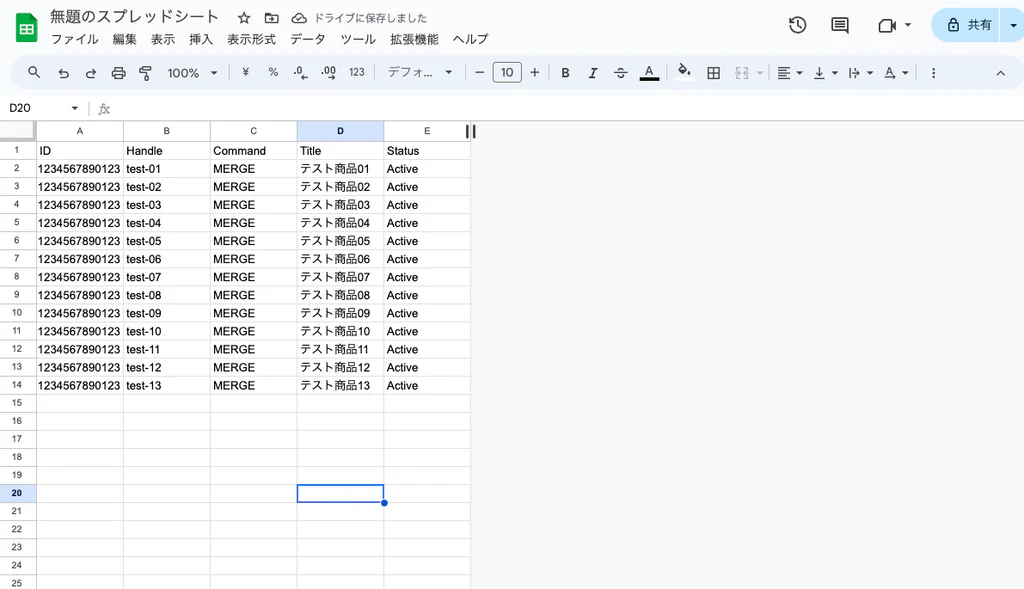
Task: Increase decimal places
Action: (x=328, y=73)
